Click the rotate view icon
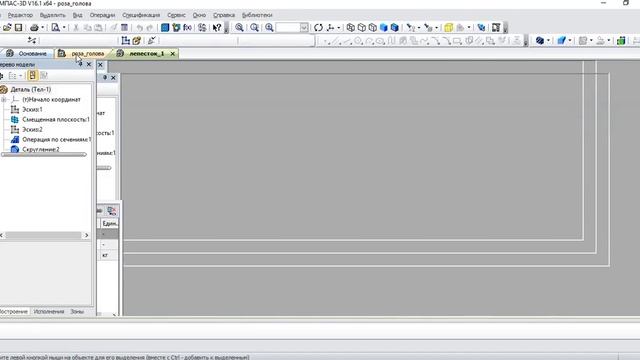Viewport: 640px width, 360px height. pyautogui.click(x=318, y=28)
